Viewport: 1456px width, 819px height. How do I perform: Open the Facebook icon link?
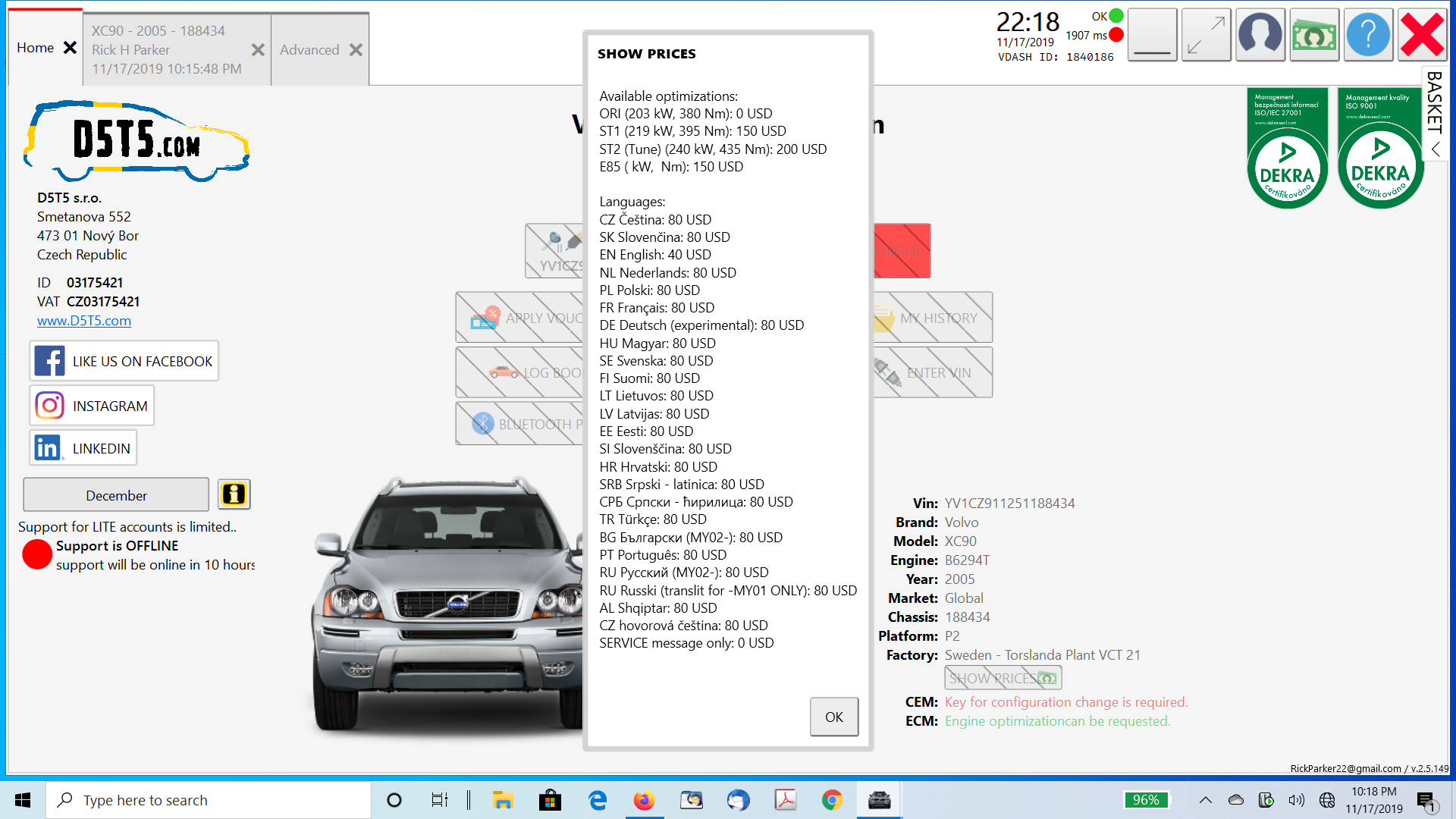50,361
